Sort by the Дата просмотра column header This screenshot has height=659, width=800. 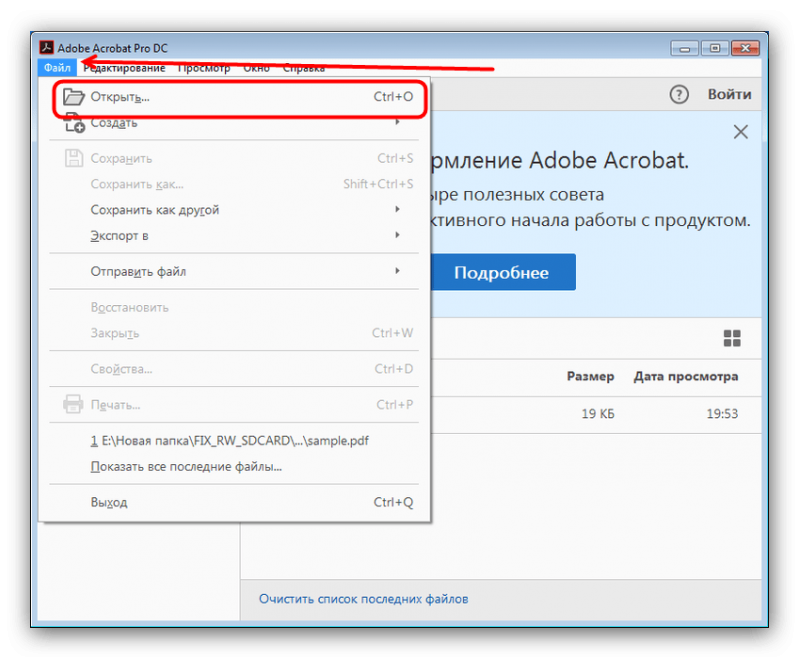[686, 376]
